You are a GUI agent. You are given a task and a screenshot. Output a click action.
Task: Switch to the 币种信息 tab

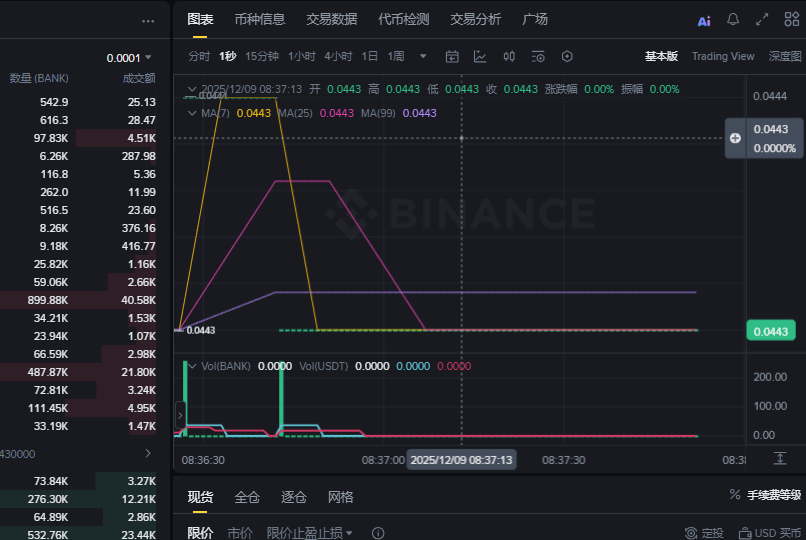pyautogui.click(x=259, y=19)
